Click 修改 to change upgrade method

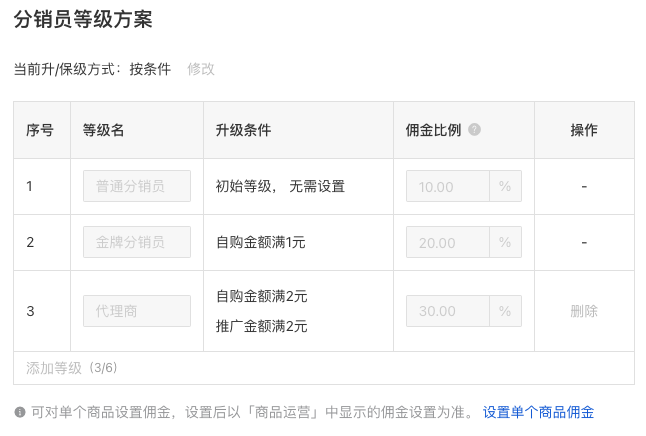click(x=201, y=69)
